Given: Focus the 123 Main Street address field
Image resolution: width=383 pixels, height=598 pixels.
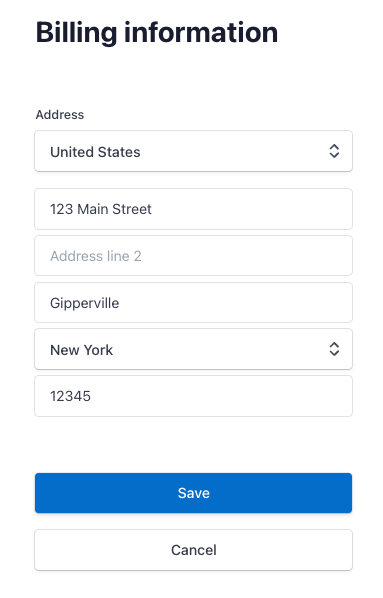Looking at the screenshot, I should pos(193,209).
